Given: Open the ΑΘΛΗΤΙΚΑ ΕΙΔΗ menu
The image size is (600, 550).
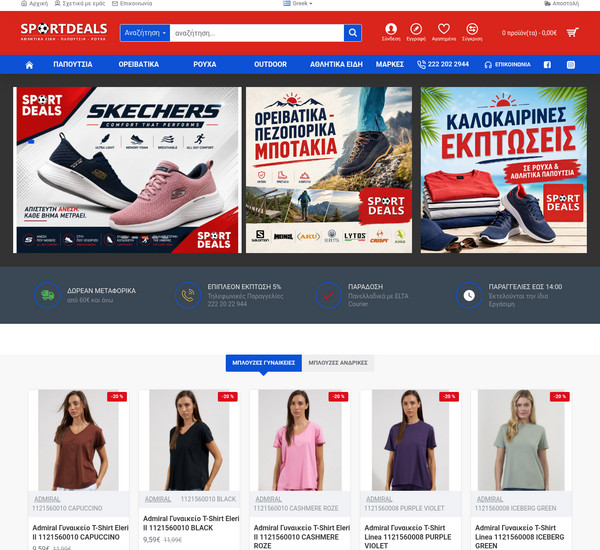Looking at the screenshot, I should 336,64.
